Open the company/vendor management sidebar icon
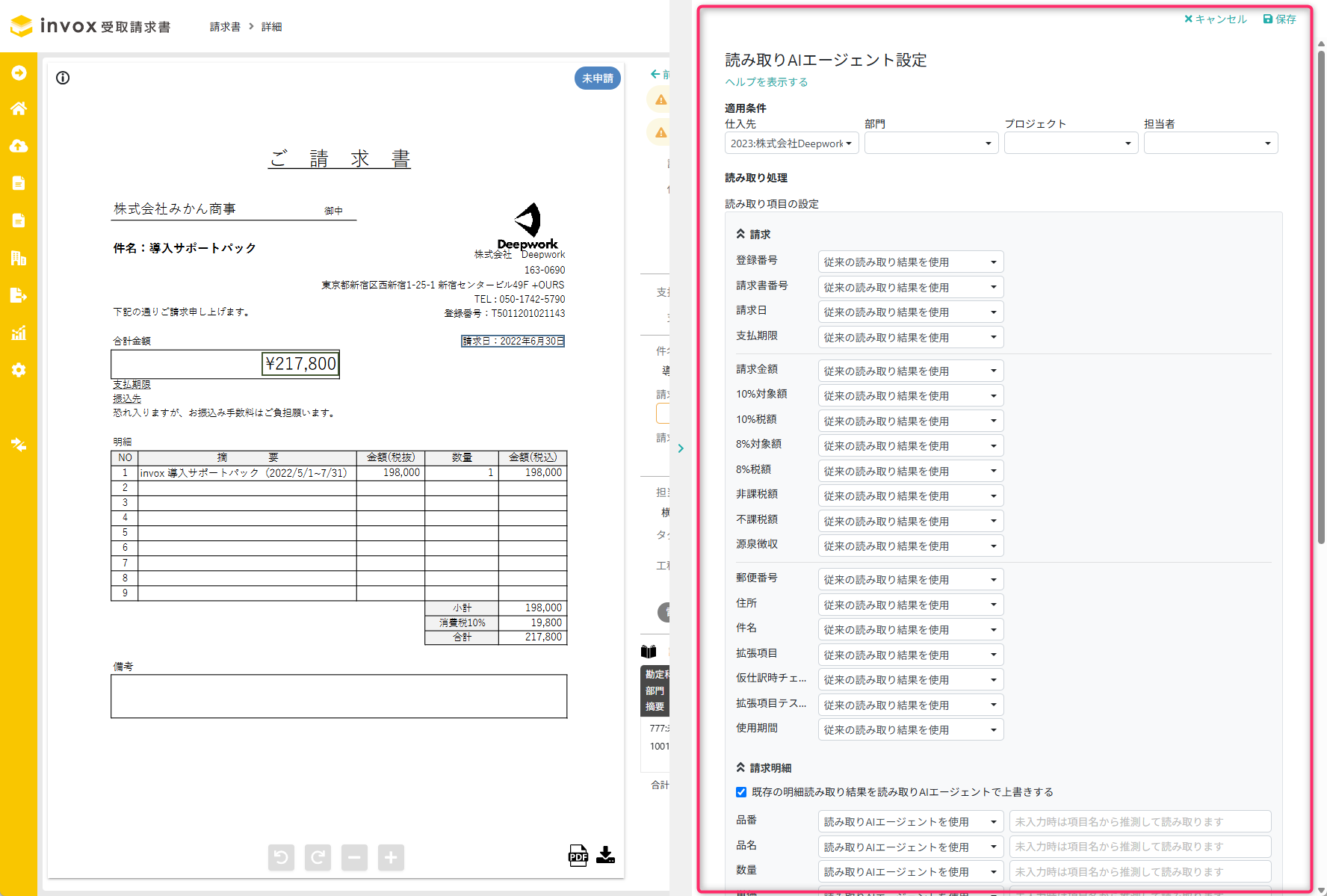The width and height of the screenshot is (1327, 896). 19,258
